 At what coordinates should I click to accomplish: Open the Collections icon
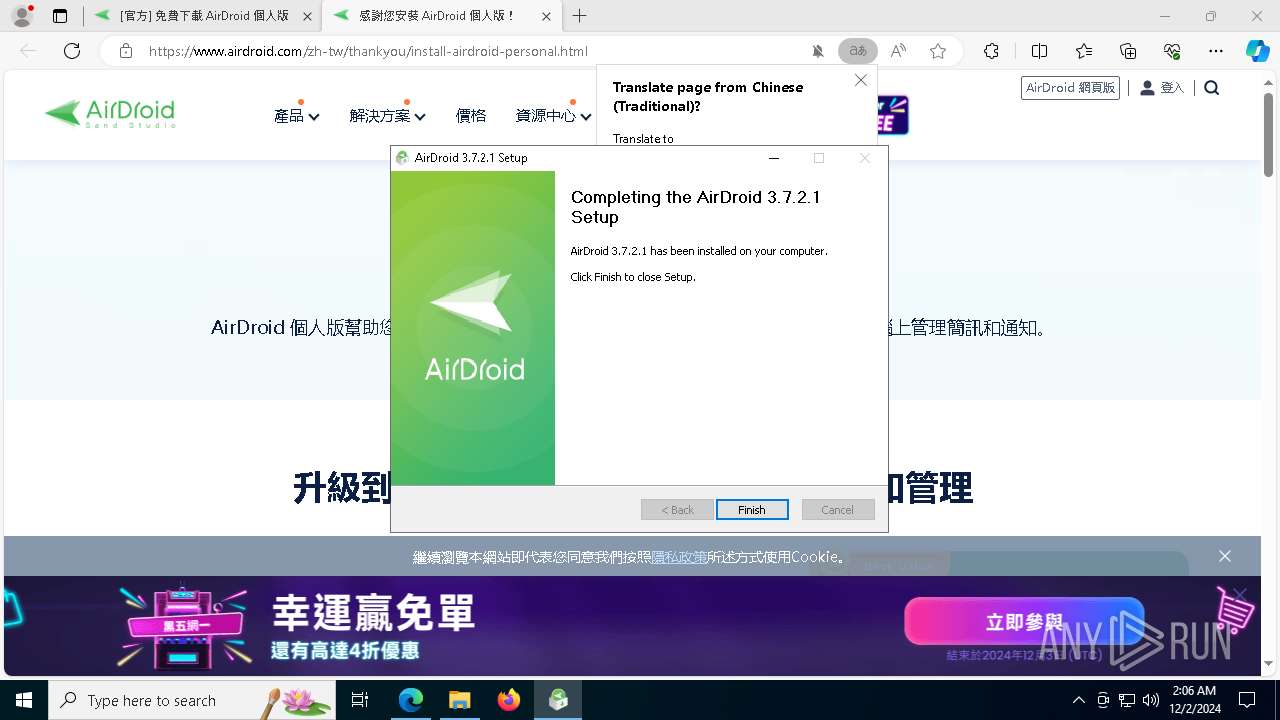click(1128, 51)
